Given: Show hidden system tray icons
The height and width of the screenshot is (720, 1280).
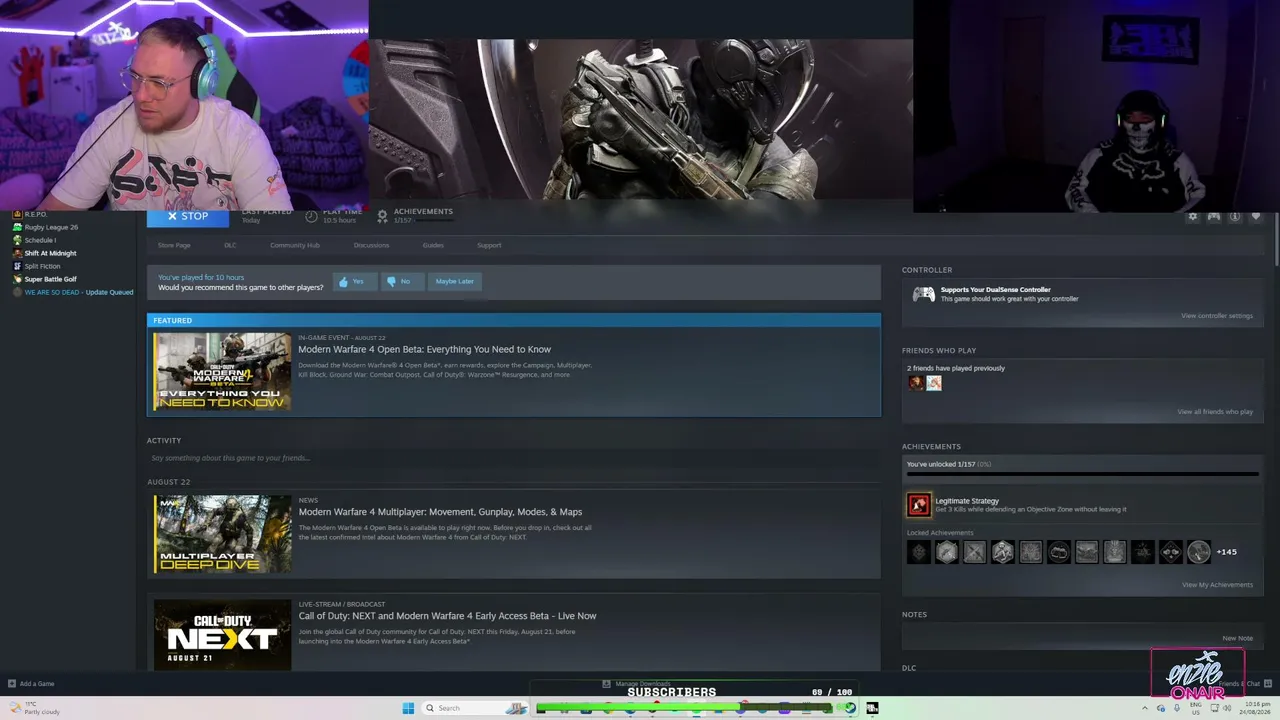Looking at the screenshot, I should pos(1144,708).
